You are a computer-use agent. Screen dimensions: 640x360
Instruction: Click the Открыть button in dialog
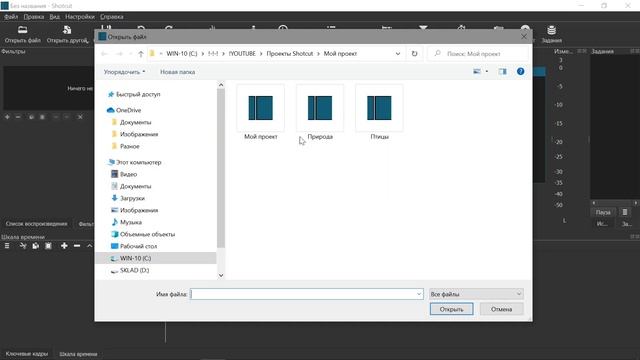451,309
